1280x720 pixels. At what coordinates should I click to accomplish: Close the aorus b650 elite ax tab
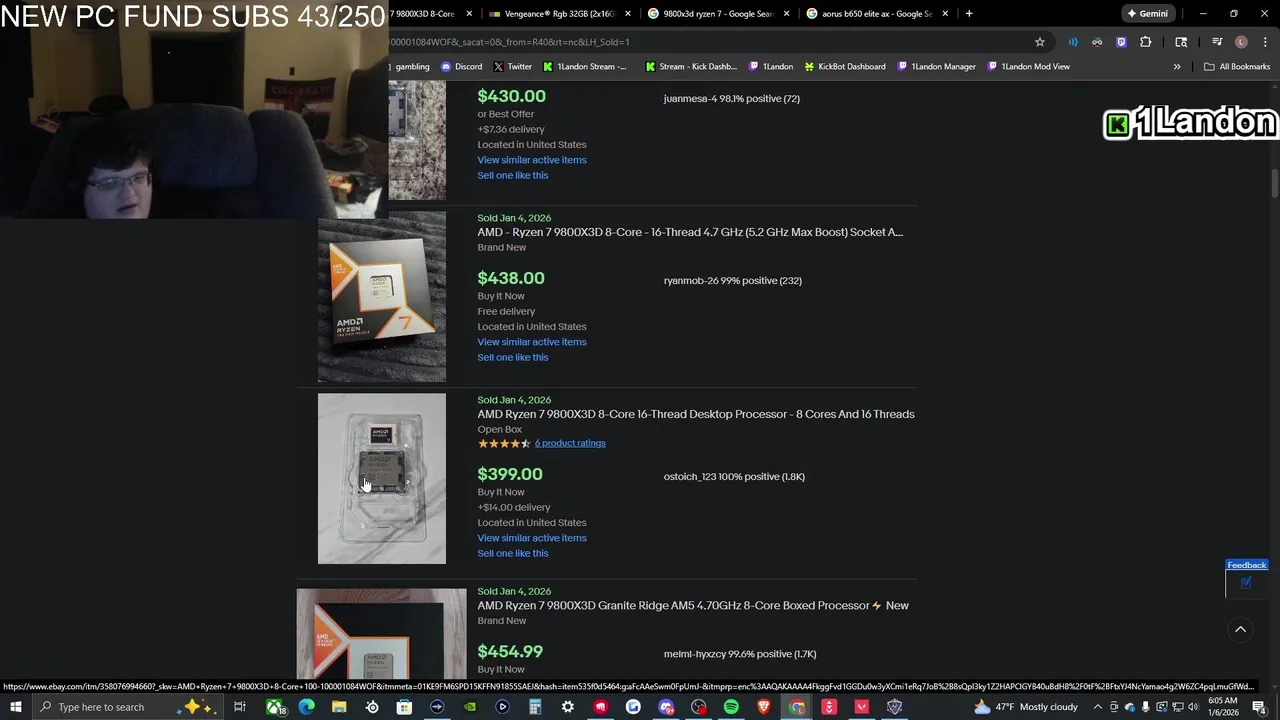point(945,14)
